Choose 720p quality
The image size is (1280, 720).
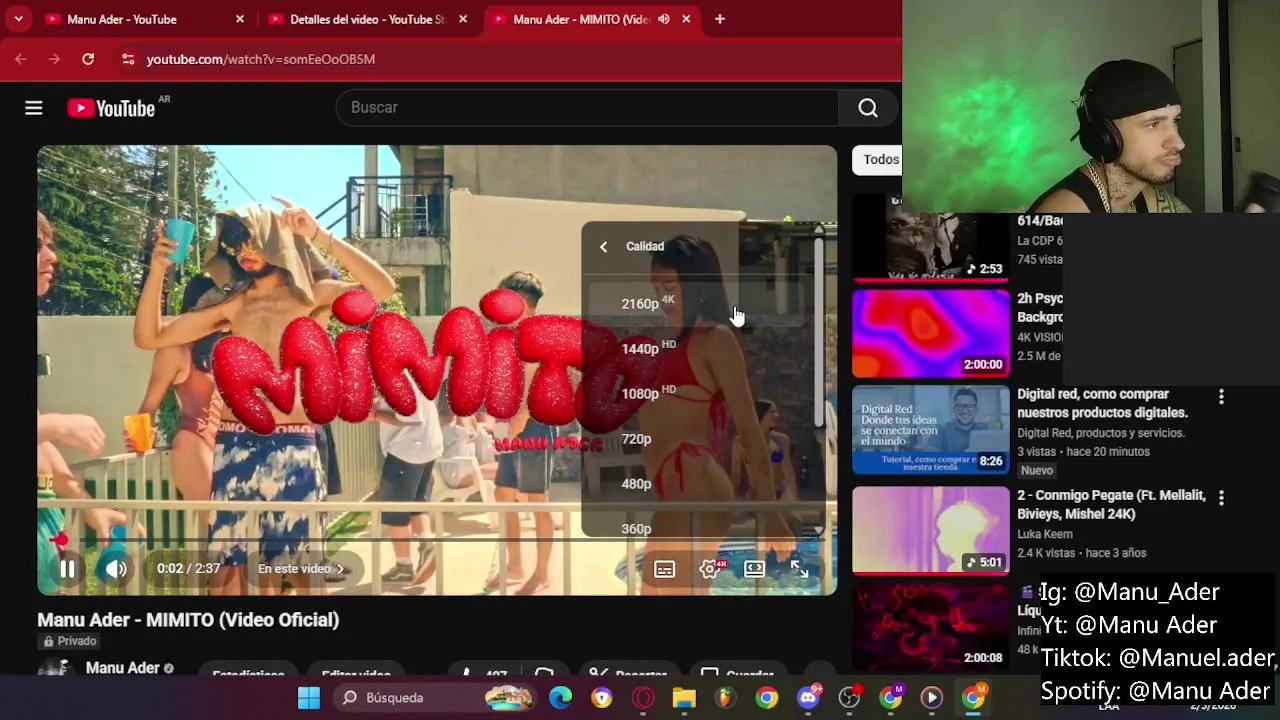pos(697,438)
